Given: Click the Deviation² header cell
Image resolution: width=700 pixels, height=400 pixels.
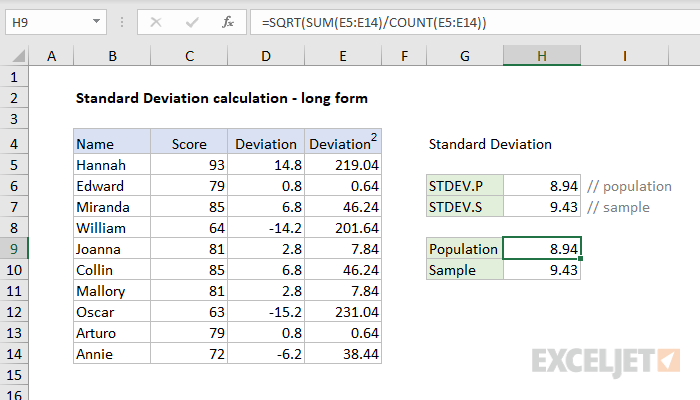Looking at the screenshot, I should (x=343, y=144).
